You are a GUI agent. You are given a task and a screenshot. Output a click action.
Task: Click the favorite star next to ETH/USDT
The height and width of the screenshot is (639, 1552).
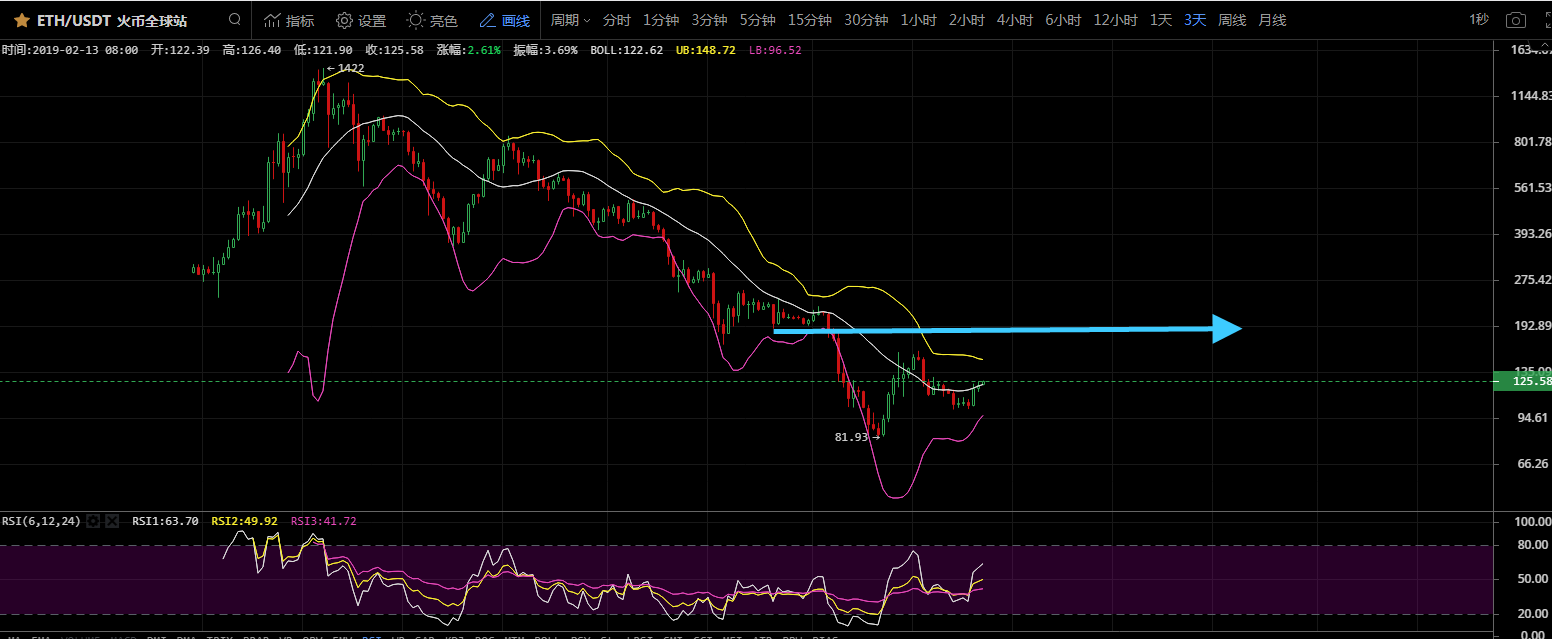pyautogui.click(x=21, y=20)
